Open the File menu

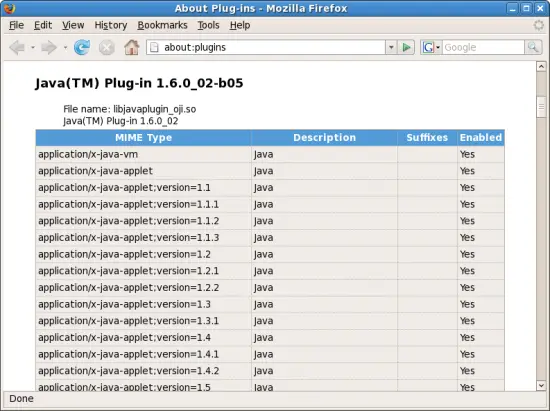coord(16,25)
